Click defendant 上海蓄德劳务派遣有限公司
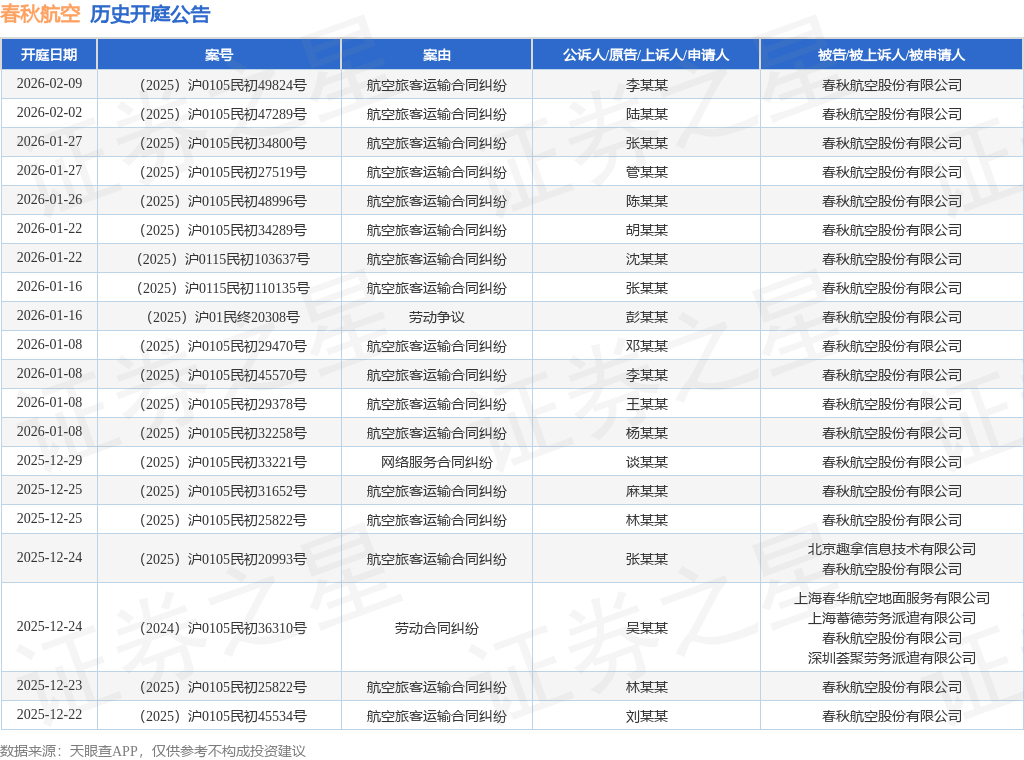The width and height of the screenshot is (1024, 760). [891, 618]
